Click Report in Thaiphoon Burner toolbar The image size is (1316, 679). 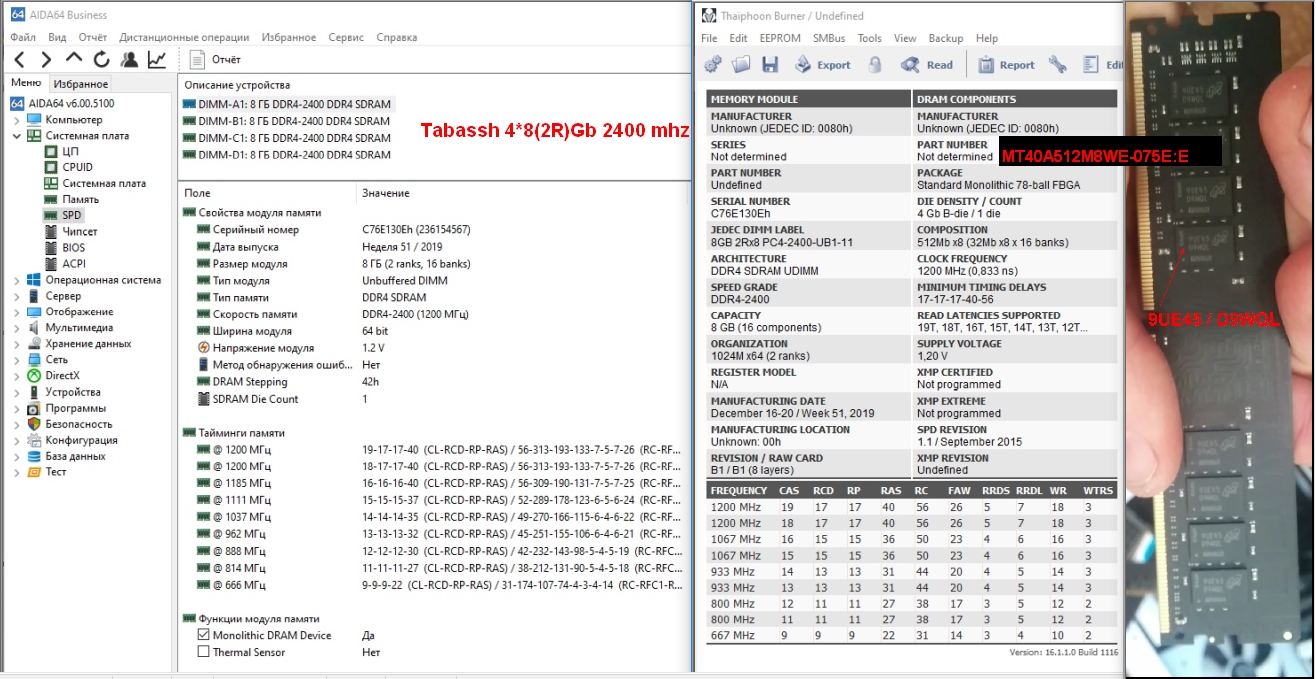tap(1005, 65)
